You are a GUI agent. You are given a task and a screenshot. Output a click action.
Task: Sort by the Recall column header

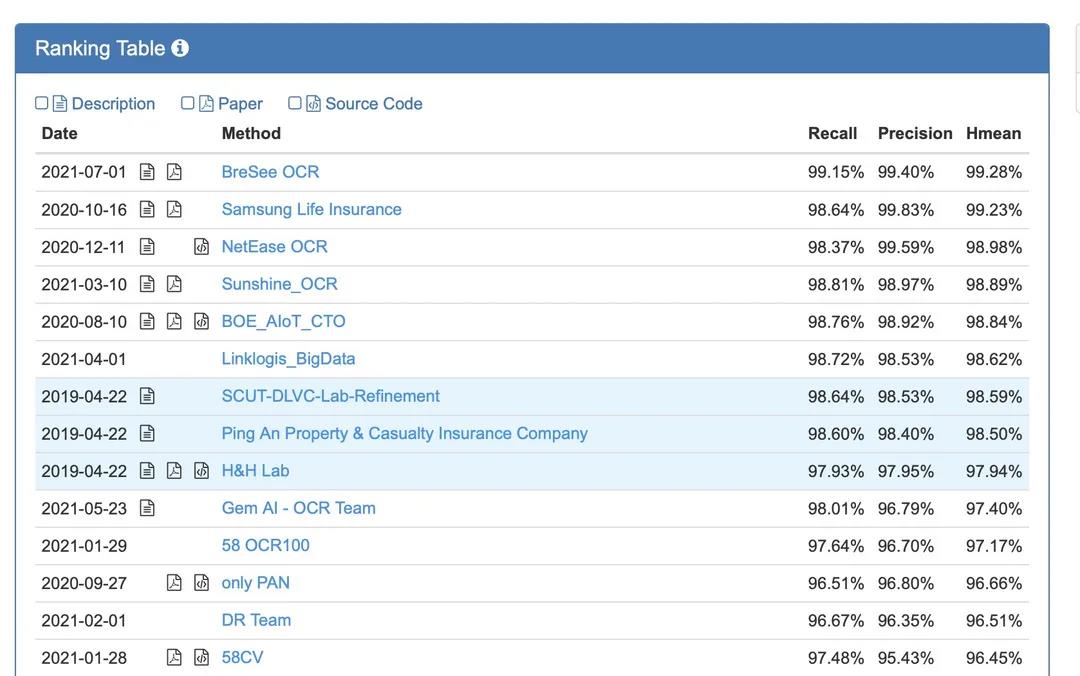832,133
